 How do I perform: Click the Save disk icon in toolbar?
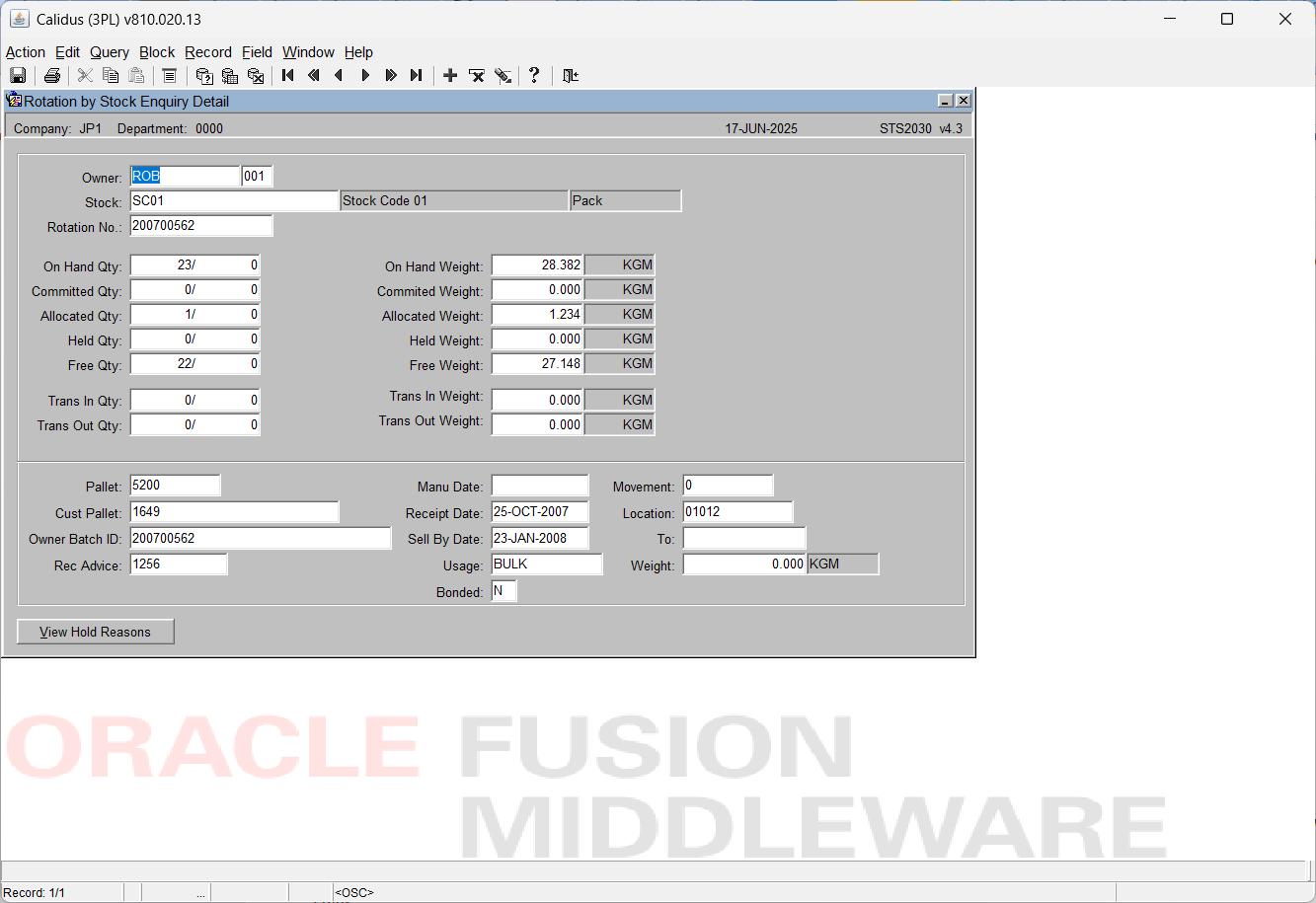pyautogui.click(x=18, y=75)
